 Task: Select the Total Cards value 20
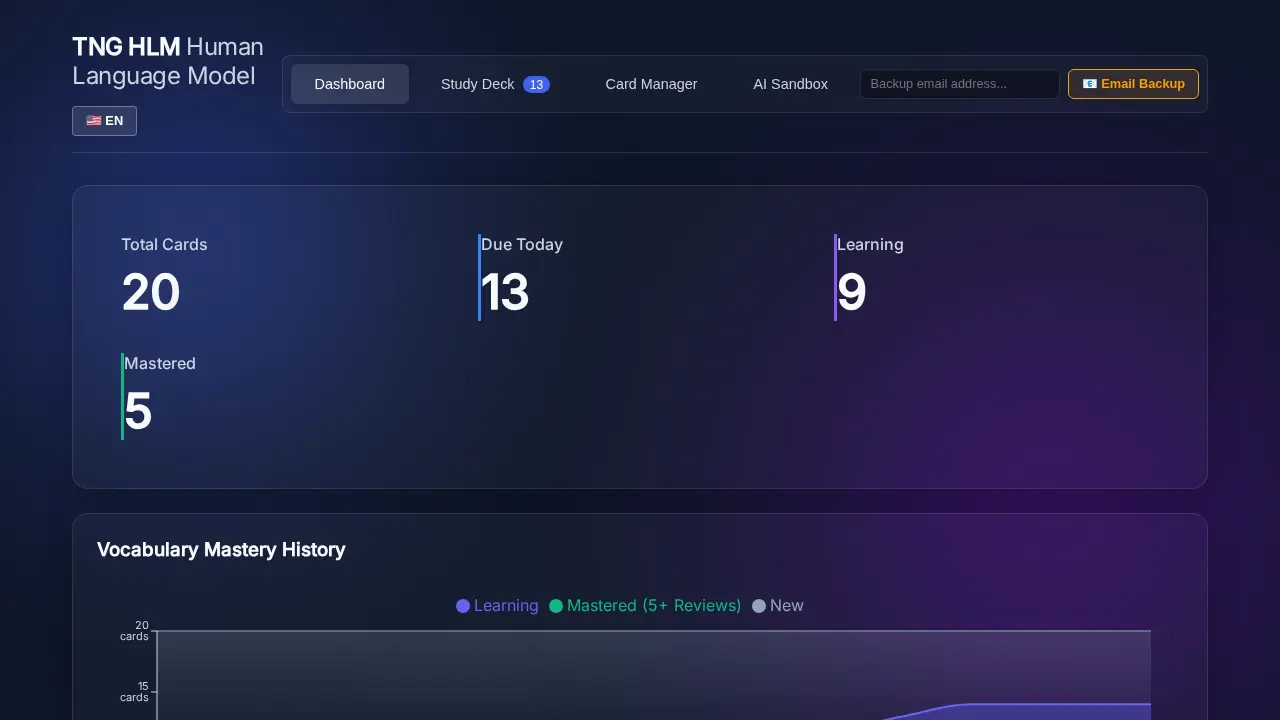point(150,293)
